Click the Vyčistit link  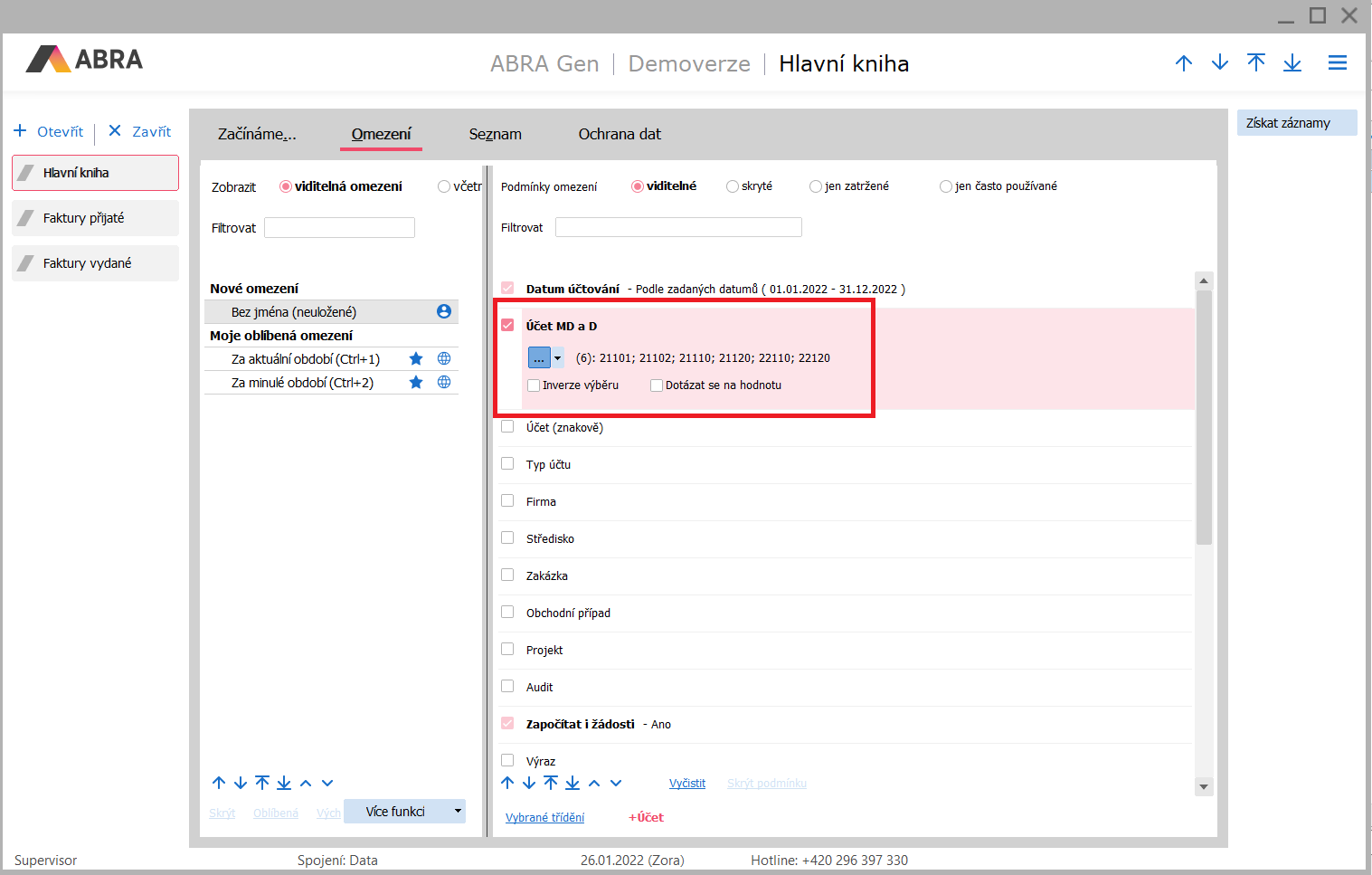click(x=687, y=784)
